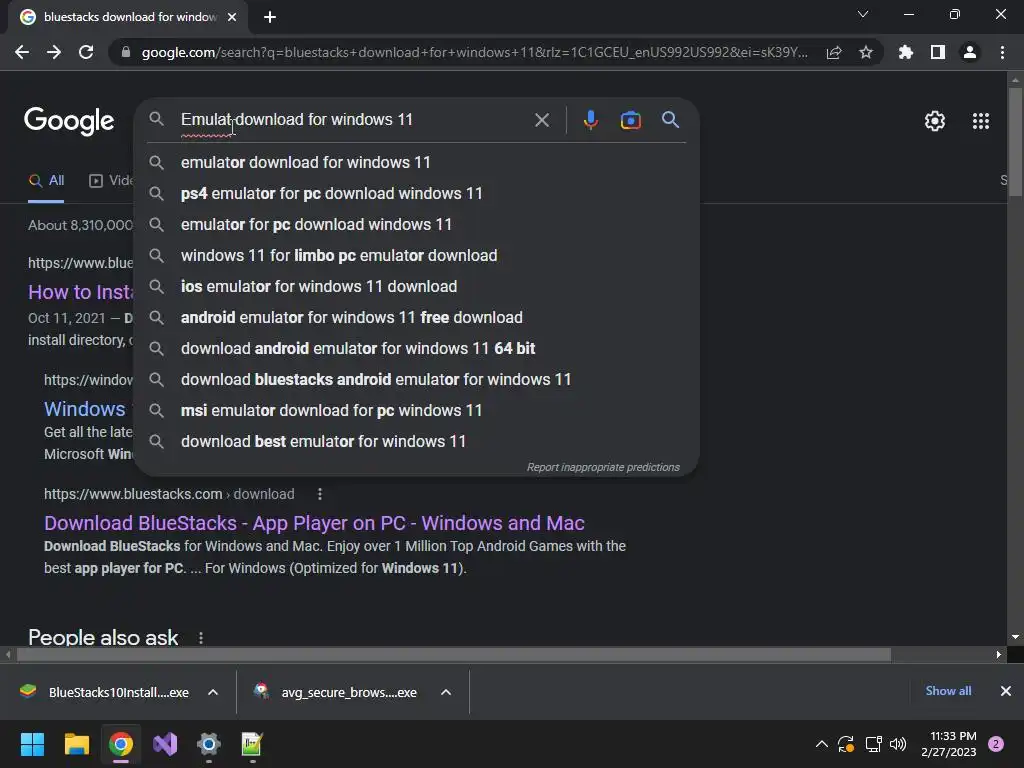Choose suggestion download android emulator 64 bit
The height and width of the screenshot is (768, 1024).
click(416, 349)
